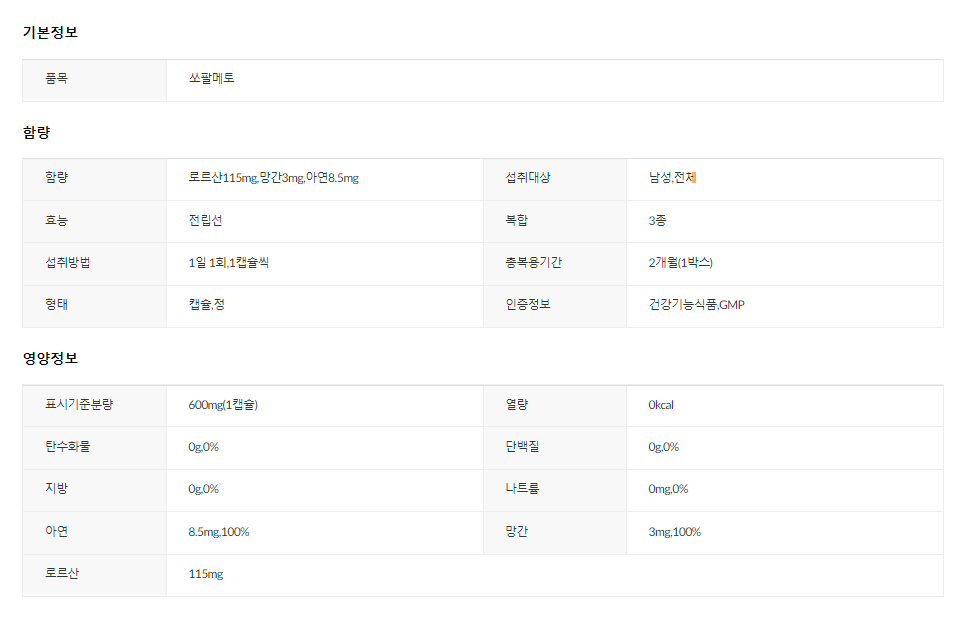The width and height of the screenshot is (971, 628).
Task: Click the 1일 1회,1캡슐씩 intake value
Action: pyautogui.click(x=228, y=263)
